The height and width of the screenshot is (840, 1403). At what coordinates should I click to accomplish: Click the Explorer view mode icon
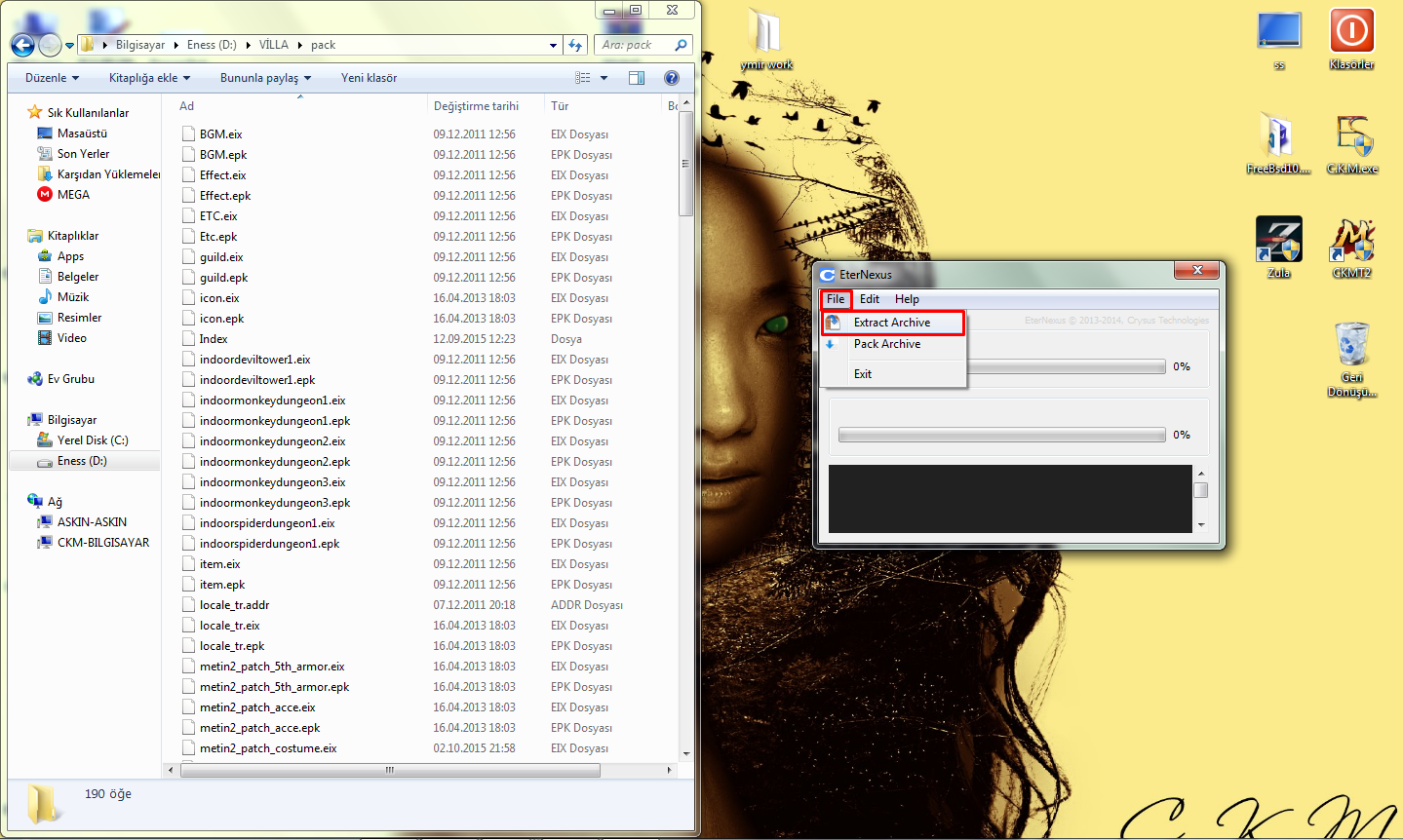[583, 78]
